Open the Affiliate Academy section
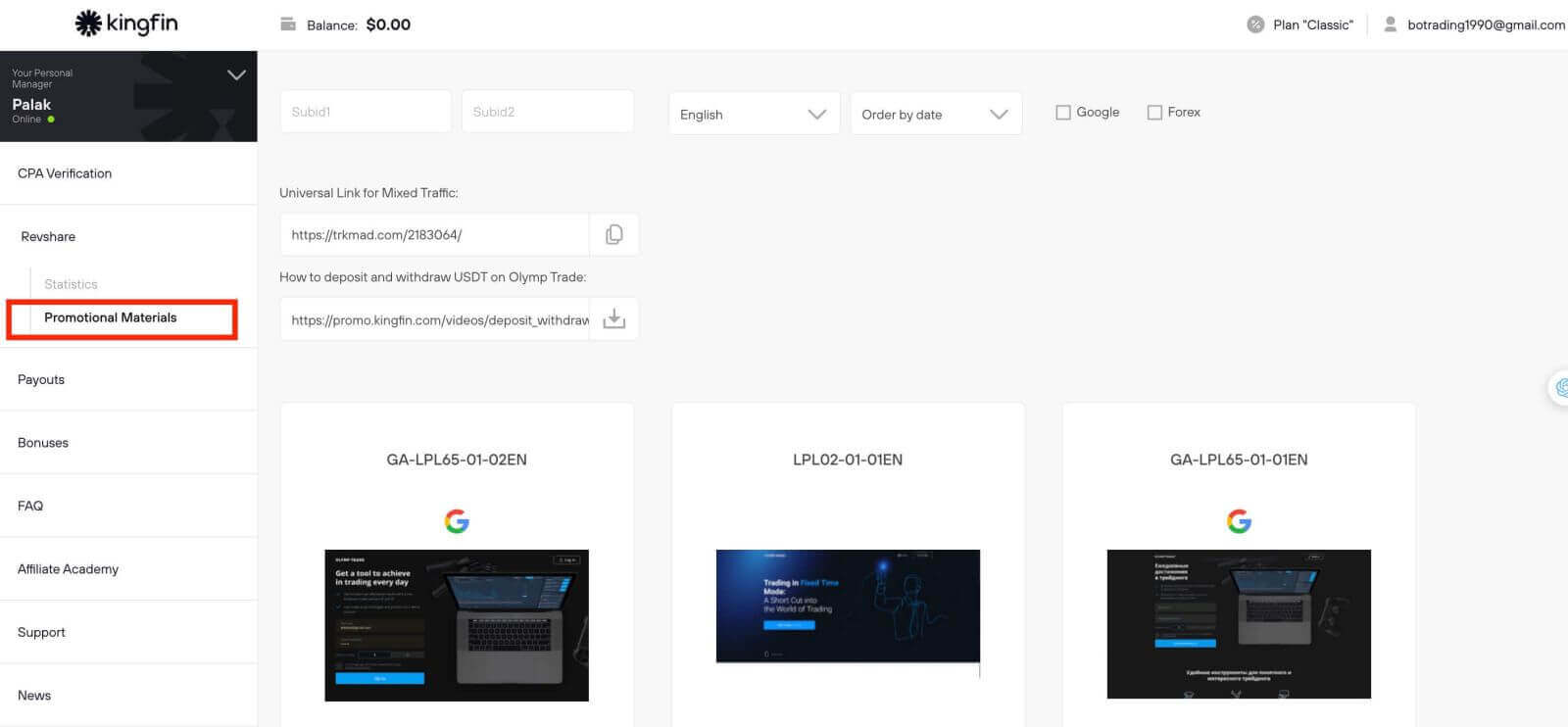The height and width of the screenshot is (727, 1568). 68,569
